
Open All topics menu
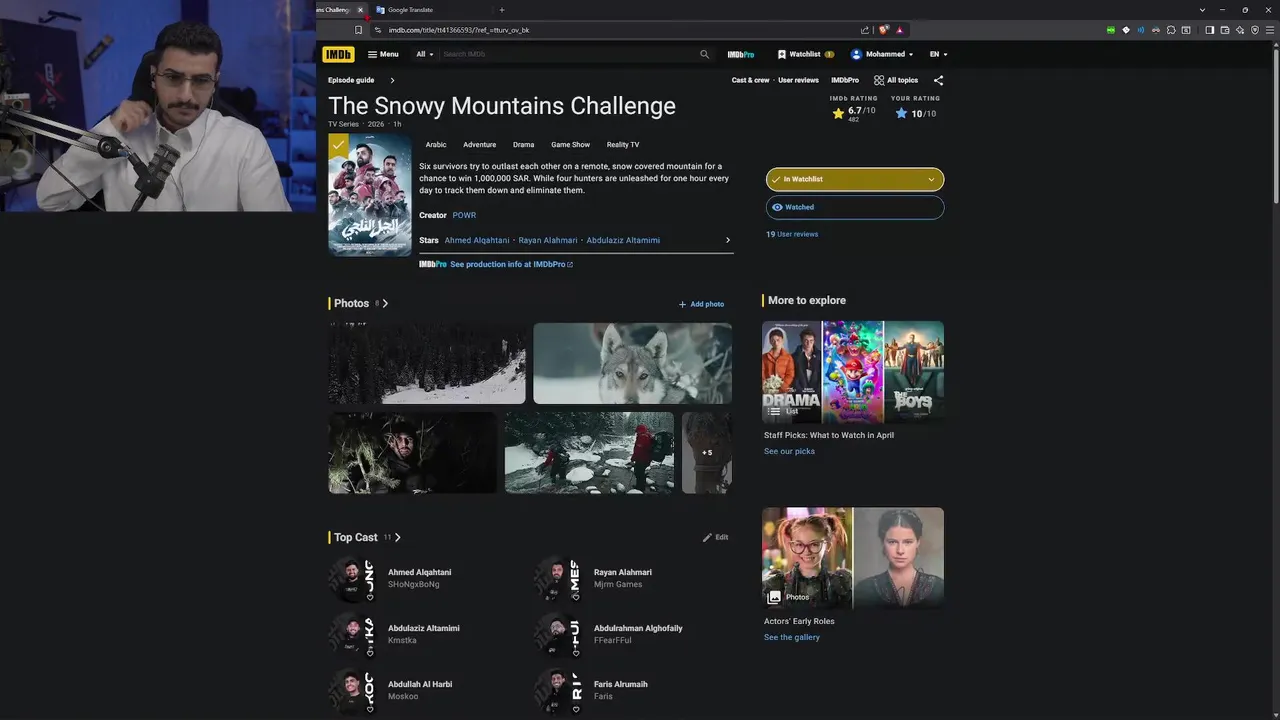point(896,80)
